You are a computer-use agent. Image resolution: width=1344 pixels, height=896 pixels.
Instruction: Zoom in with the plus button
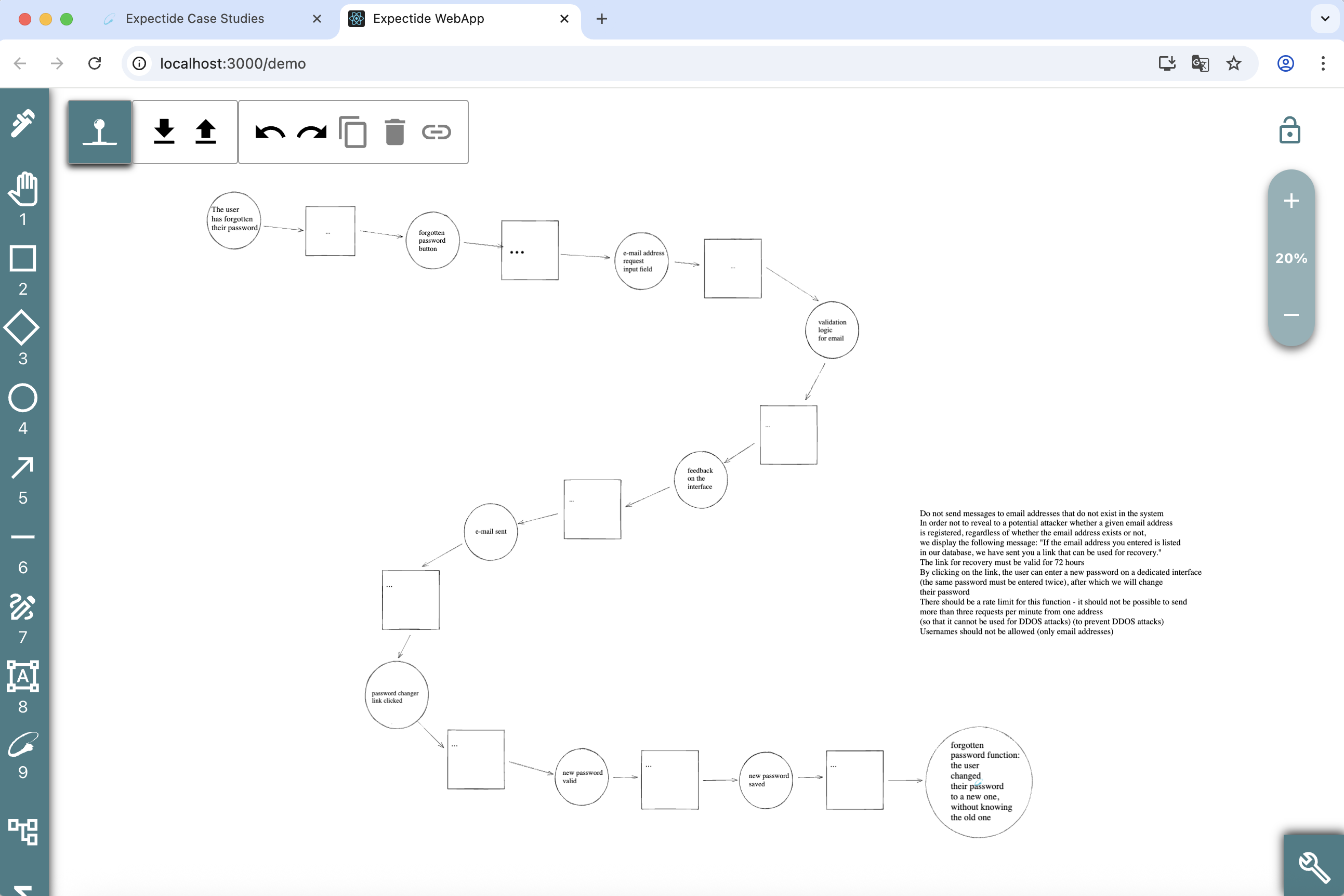click(1291, 201)
